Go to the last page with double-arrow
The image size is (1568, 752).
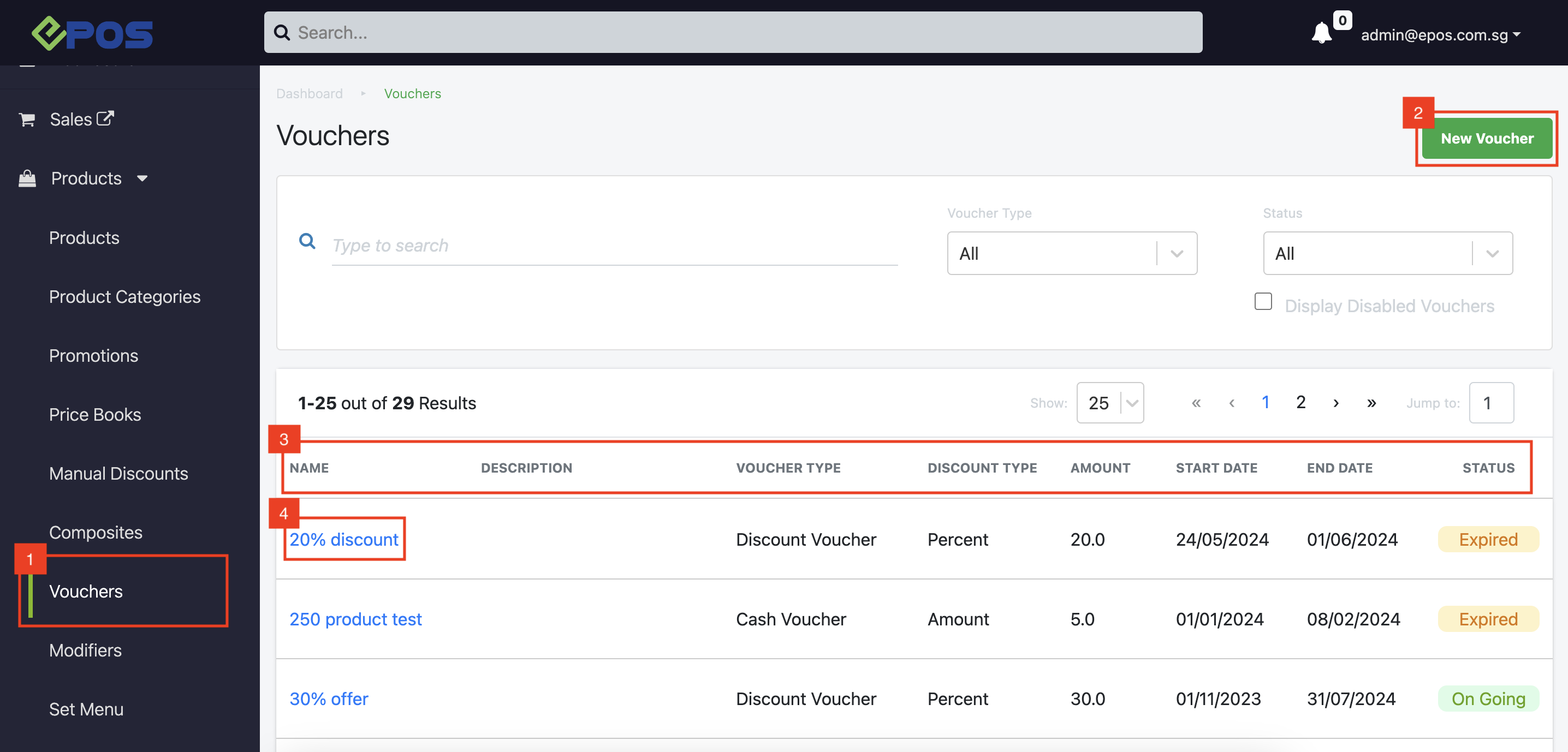[x=1371, y=403]
